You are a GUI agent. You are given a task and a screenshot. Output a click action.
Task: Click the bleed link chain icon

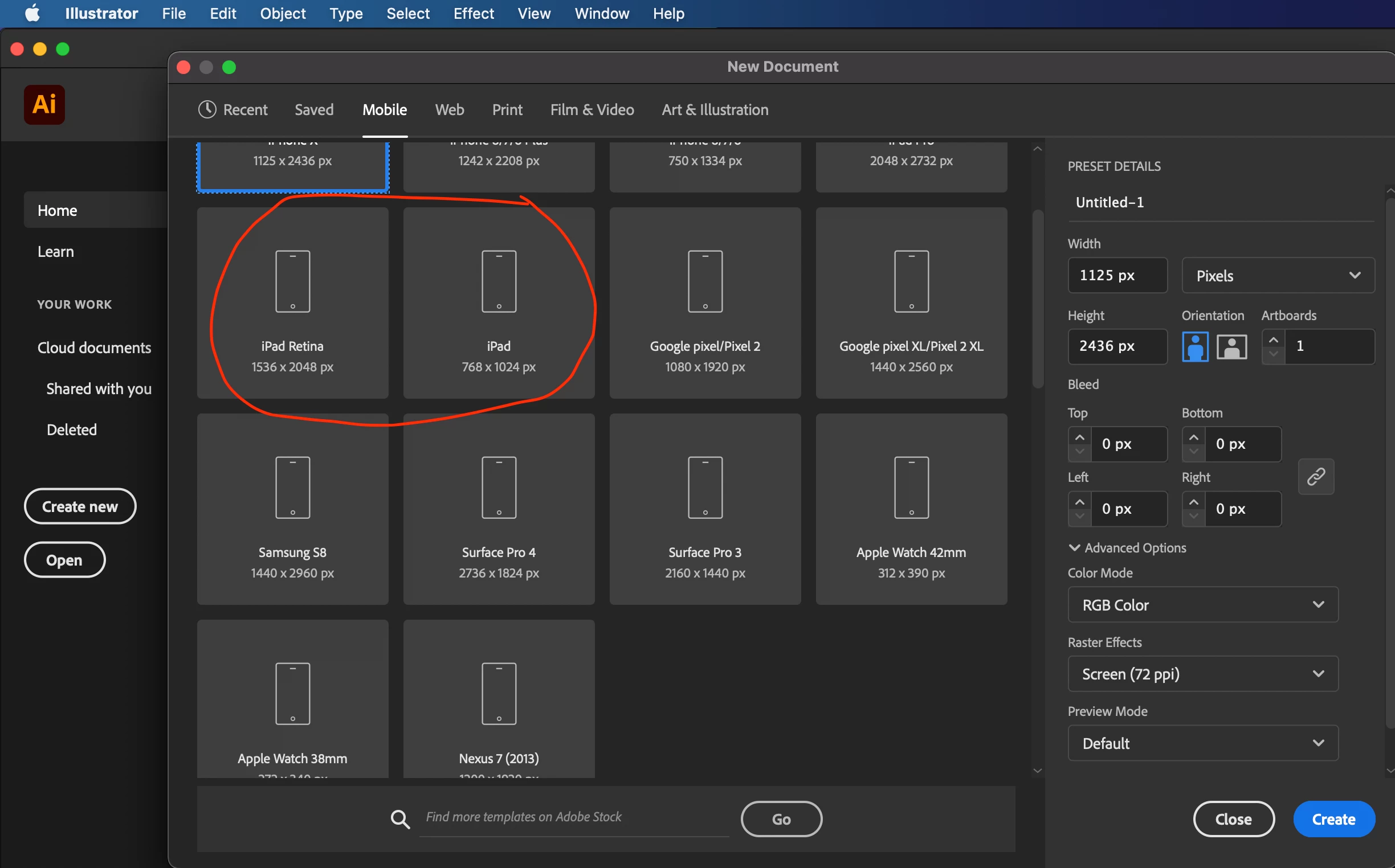1315,477
